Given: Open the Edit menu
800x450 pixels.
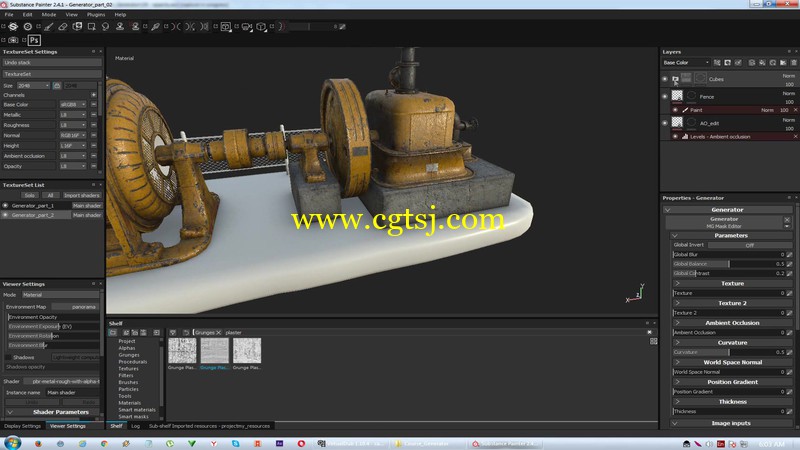Looking at the screenshot, I should pyautogui.click(x=28, y=15).
